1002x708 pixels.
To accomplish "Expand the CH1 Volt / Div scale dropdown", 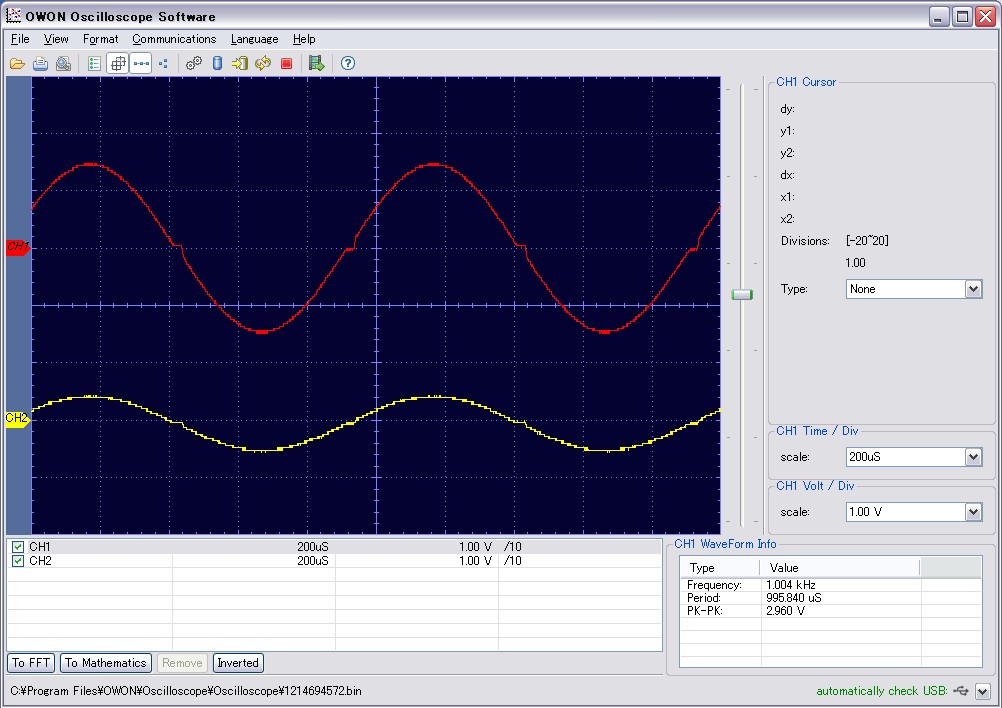I will click(973, 512).
